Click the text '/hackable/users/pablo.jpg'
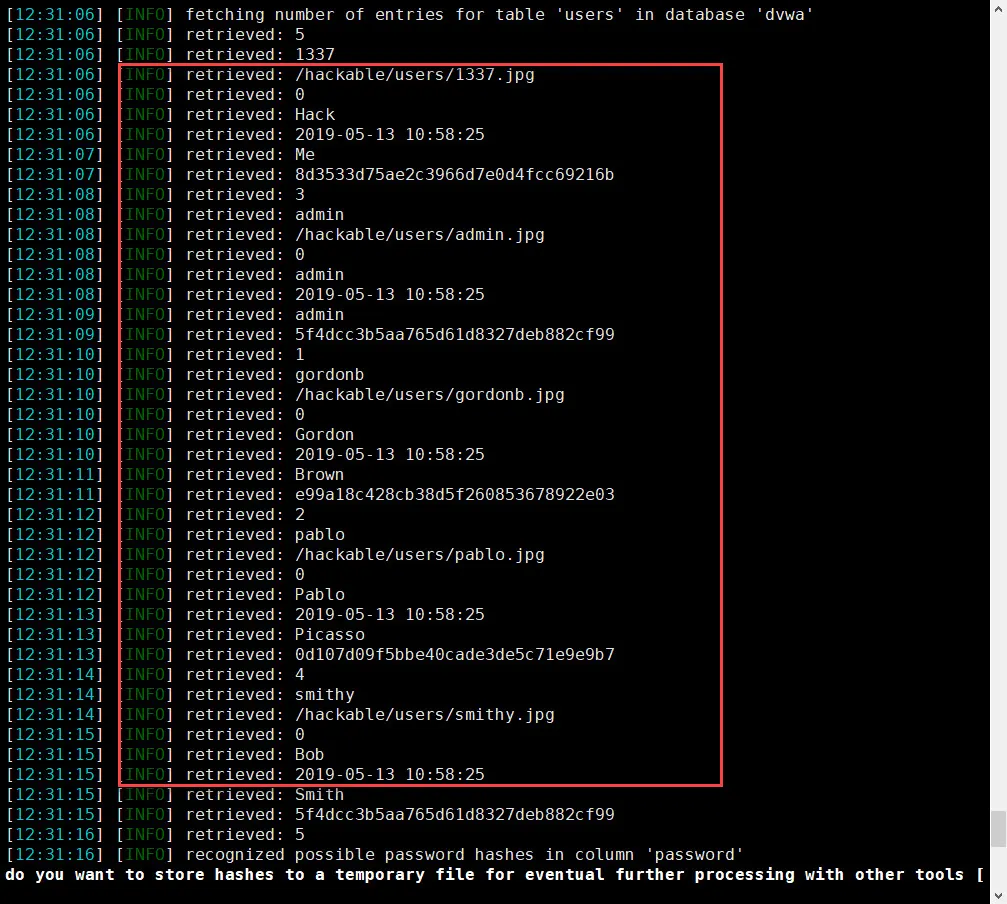 click(x=419, y=554)
